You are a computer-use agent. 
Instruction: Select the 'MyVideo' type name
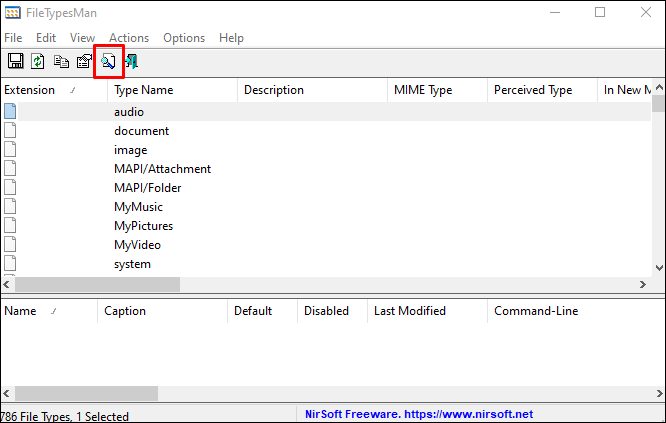tap(137, 245)
